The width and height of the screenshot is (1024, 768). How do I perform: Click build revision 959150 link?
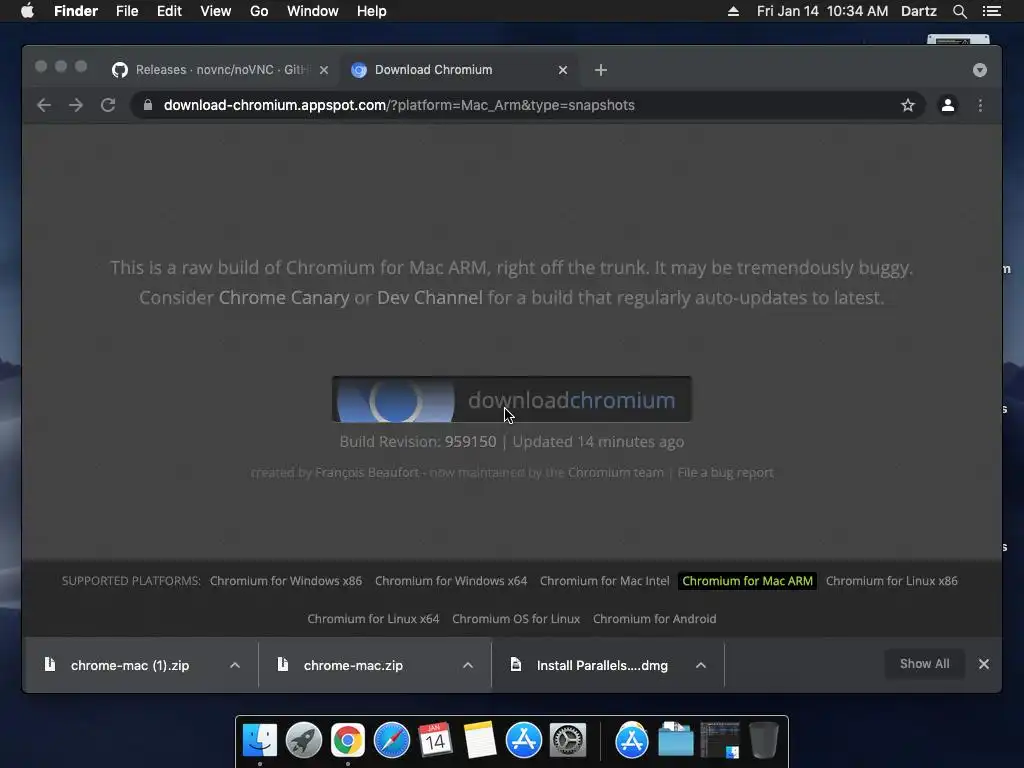click(x=470, y=442)
